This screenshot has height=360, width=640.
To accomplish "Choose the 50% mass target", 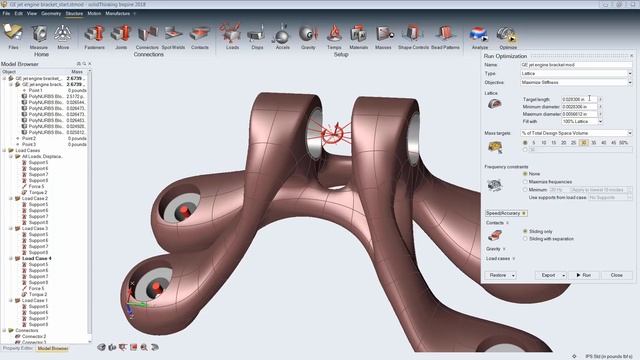I will tap(623, 143).
